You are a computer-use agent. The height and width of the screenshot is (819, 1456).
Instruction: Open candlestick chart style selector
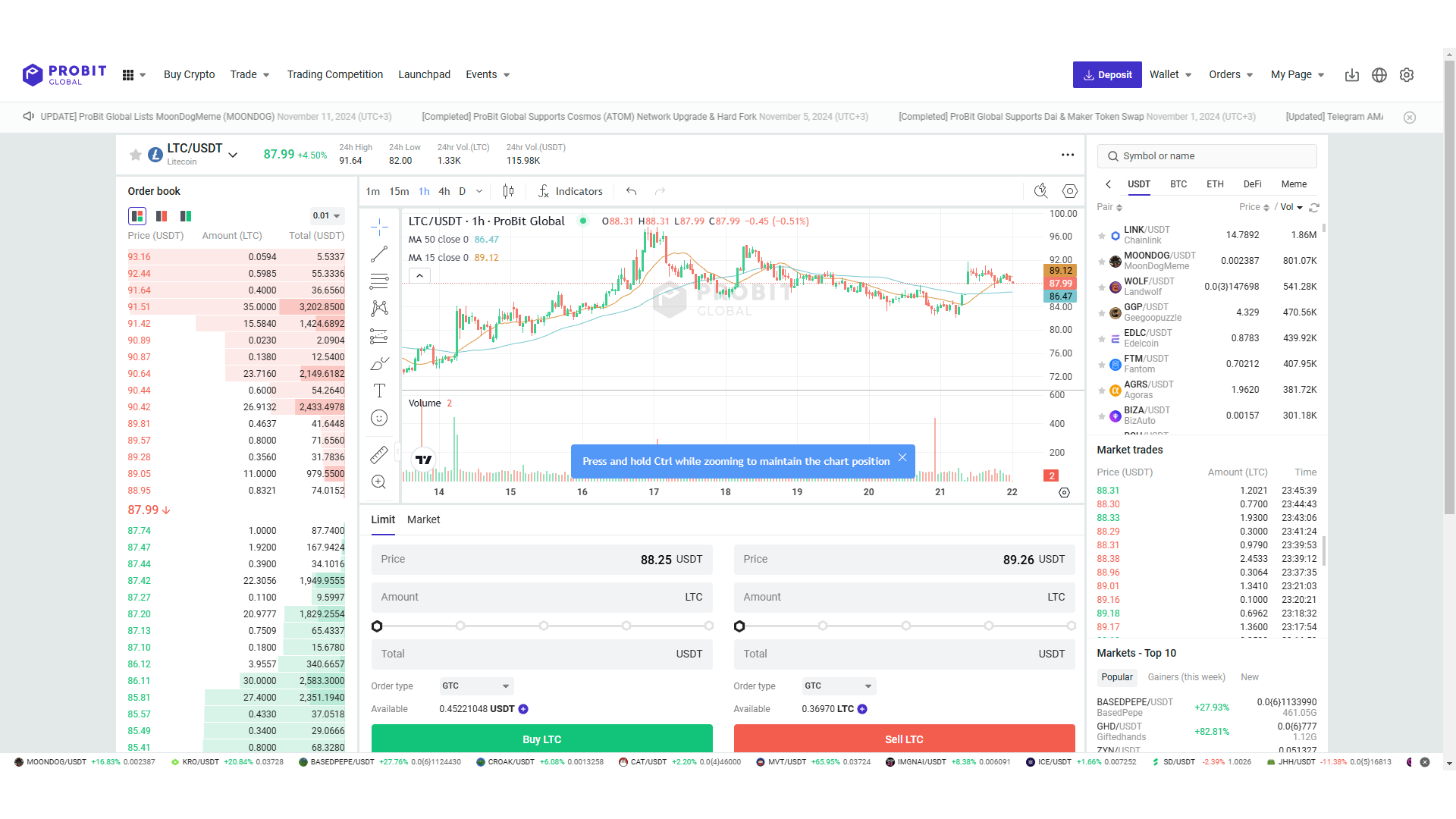[508, 191]
